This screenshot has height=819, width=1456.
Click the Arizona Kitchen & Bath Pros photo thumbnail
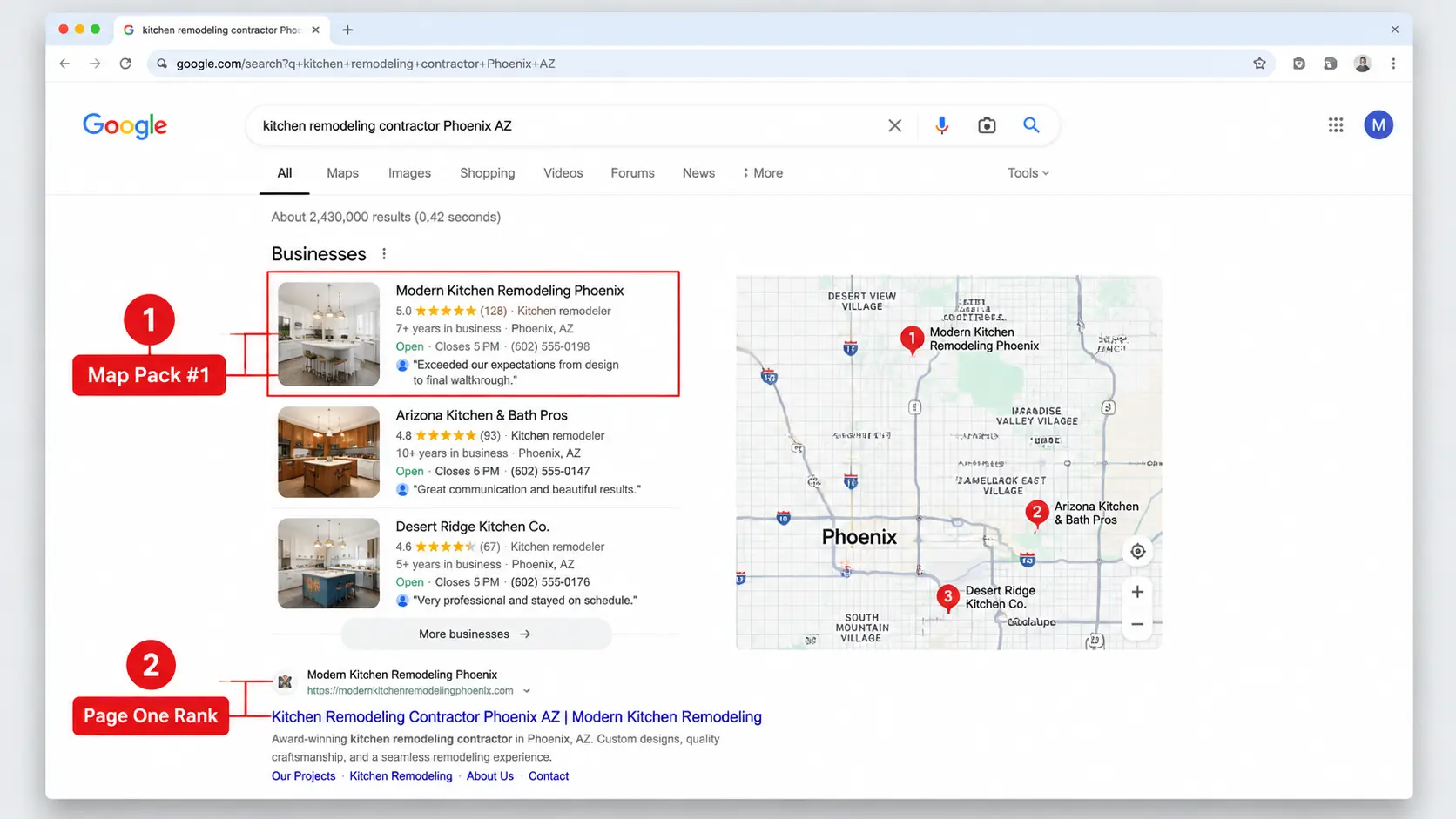tap(328, 452)
